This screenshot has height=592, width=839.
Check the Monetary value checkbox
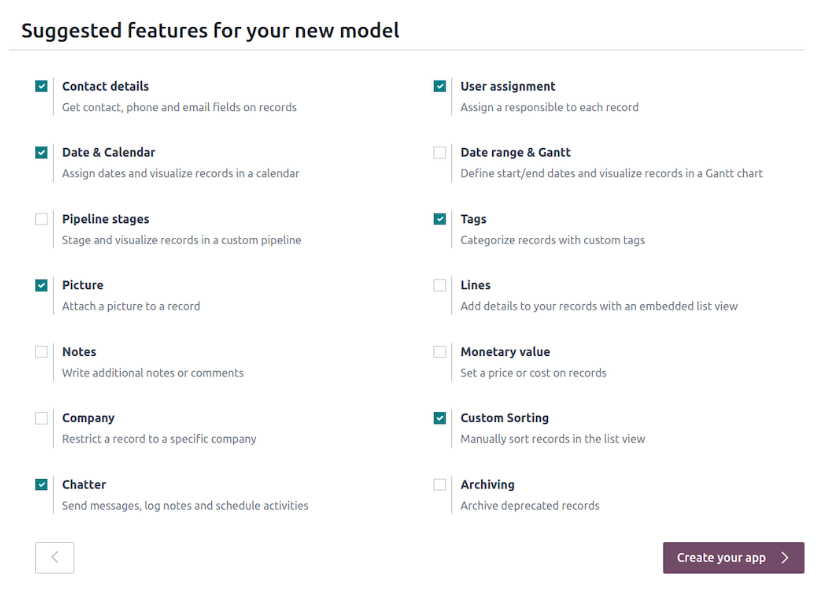coord(440,351)
